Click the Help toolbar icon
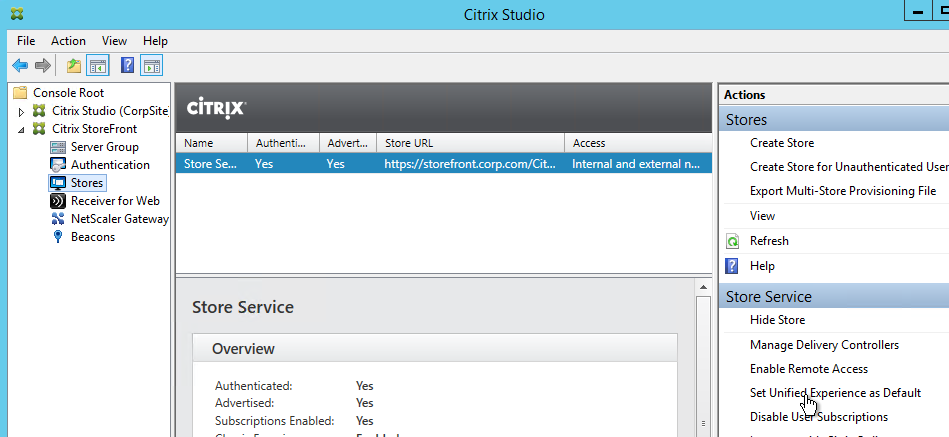This screenshot has height=437, width=949. [x=127, y=65]
